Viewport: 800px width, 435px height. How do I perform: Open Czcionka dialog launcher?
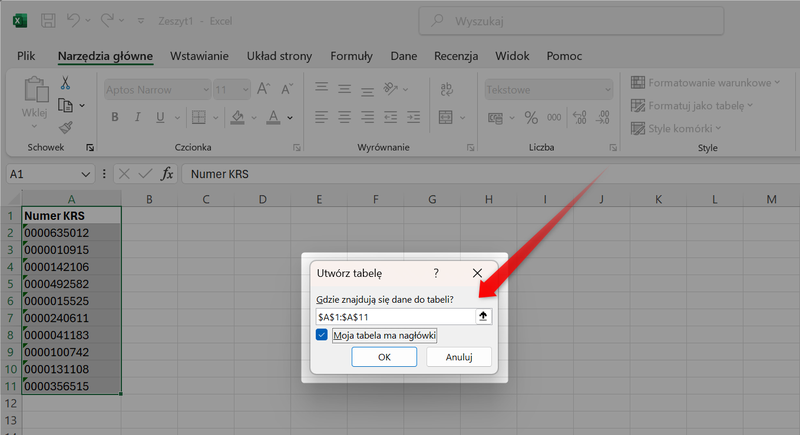click(296, 147)
